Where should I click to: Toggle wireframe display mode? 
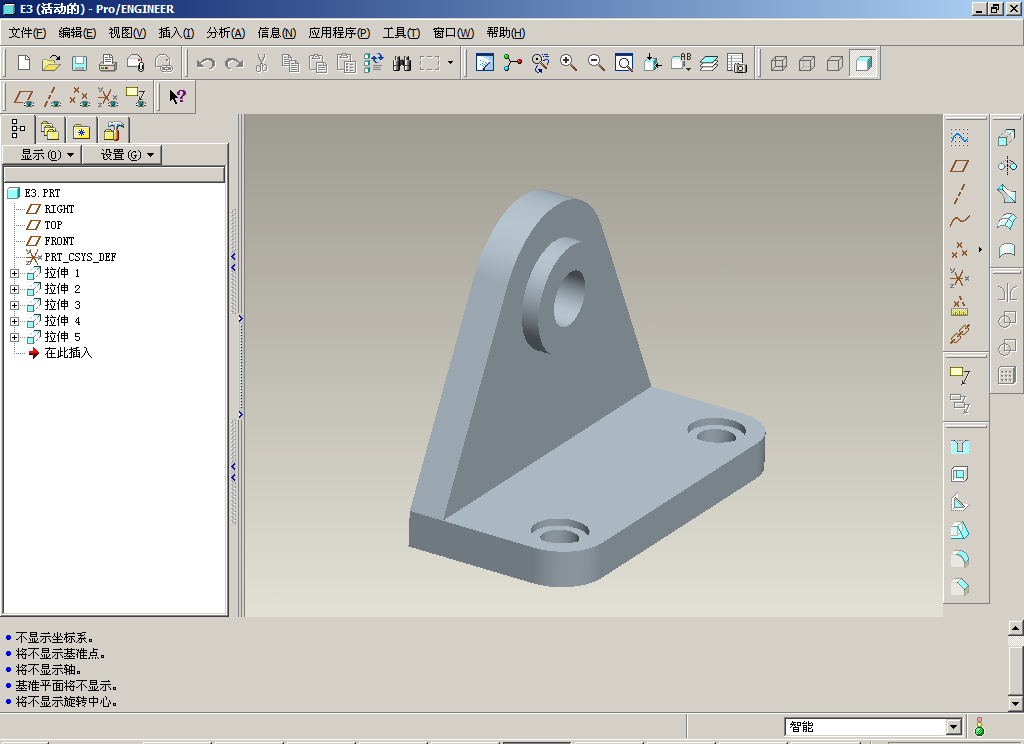(x=778, y=63)
